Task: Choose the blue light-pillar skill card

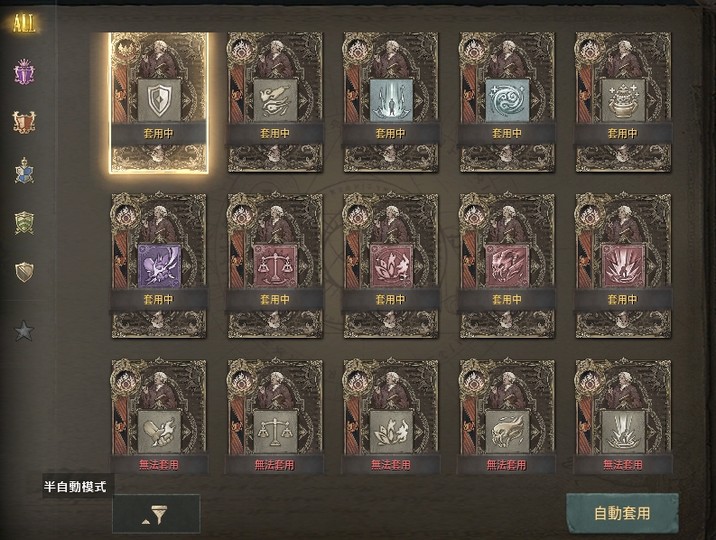Action: click(x=391, y=103)
